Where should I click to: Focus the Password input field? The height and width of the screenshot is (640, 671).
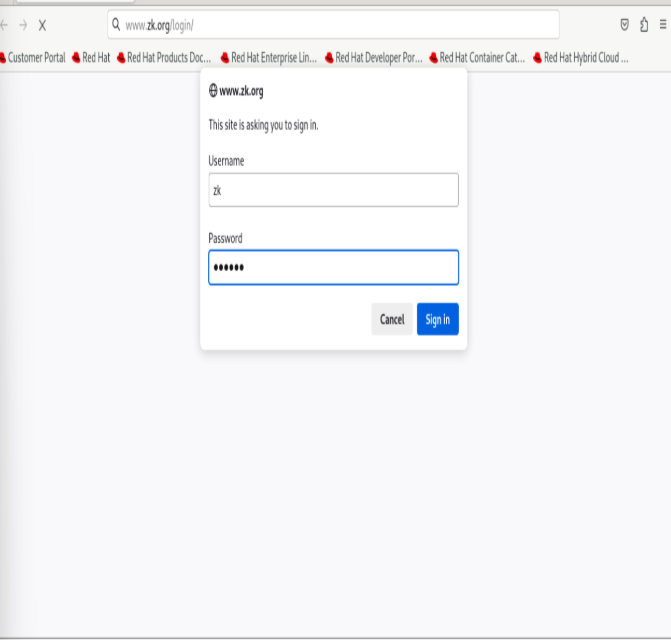point(333,267)
